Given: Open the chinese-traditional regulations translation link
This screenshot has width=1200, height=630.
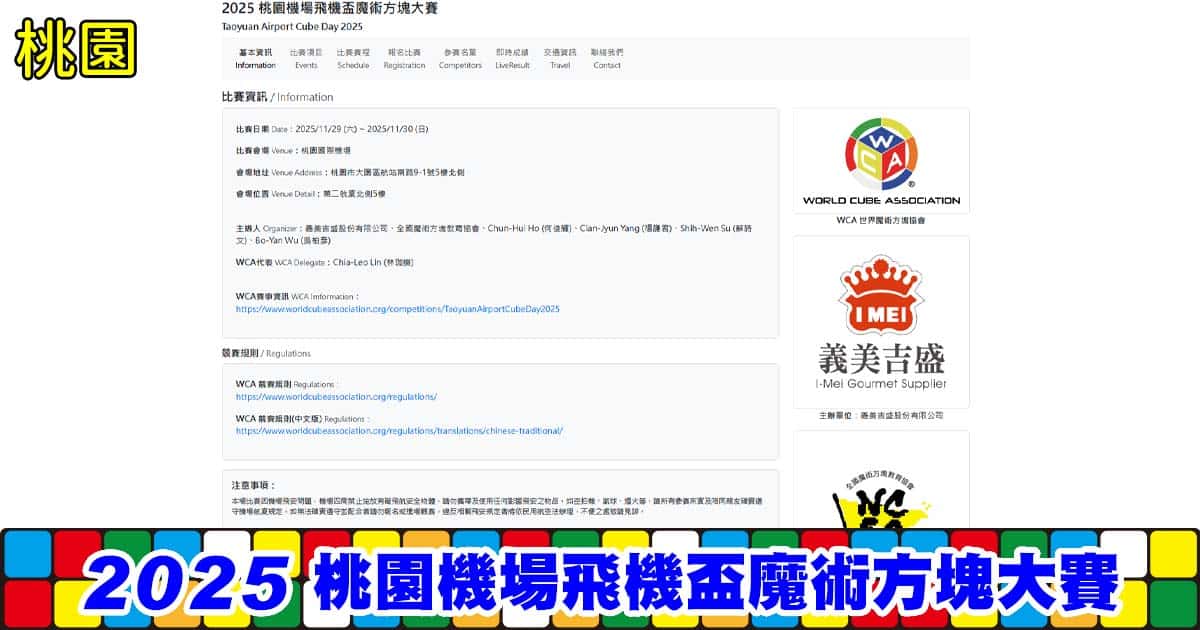Looking at the screenshot, I should point(400,431).
